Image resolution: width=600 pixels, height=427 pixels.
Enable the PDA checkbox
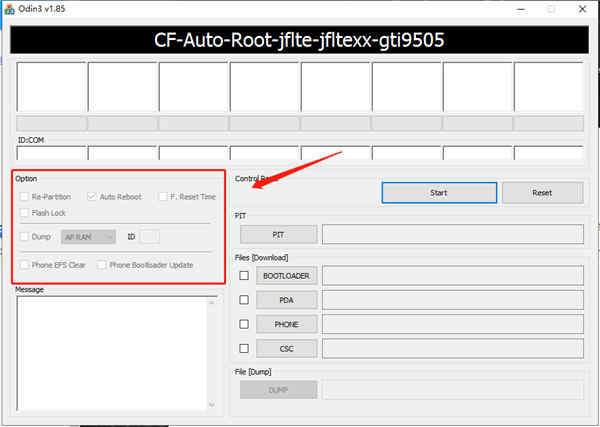click(x=244, y=300)
